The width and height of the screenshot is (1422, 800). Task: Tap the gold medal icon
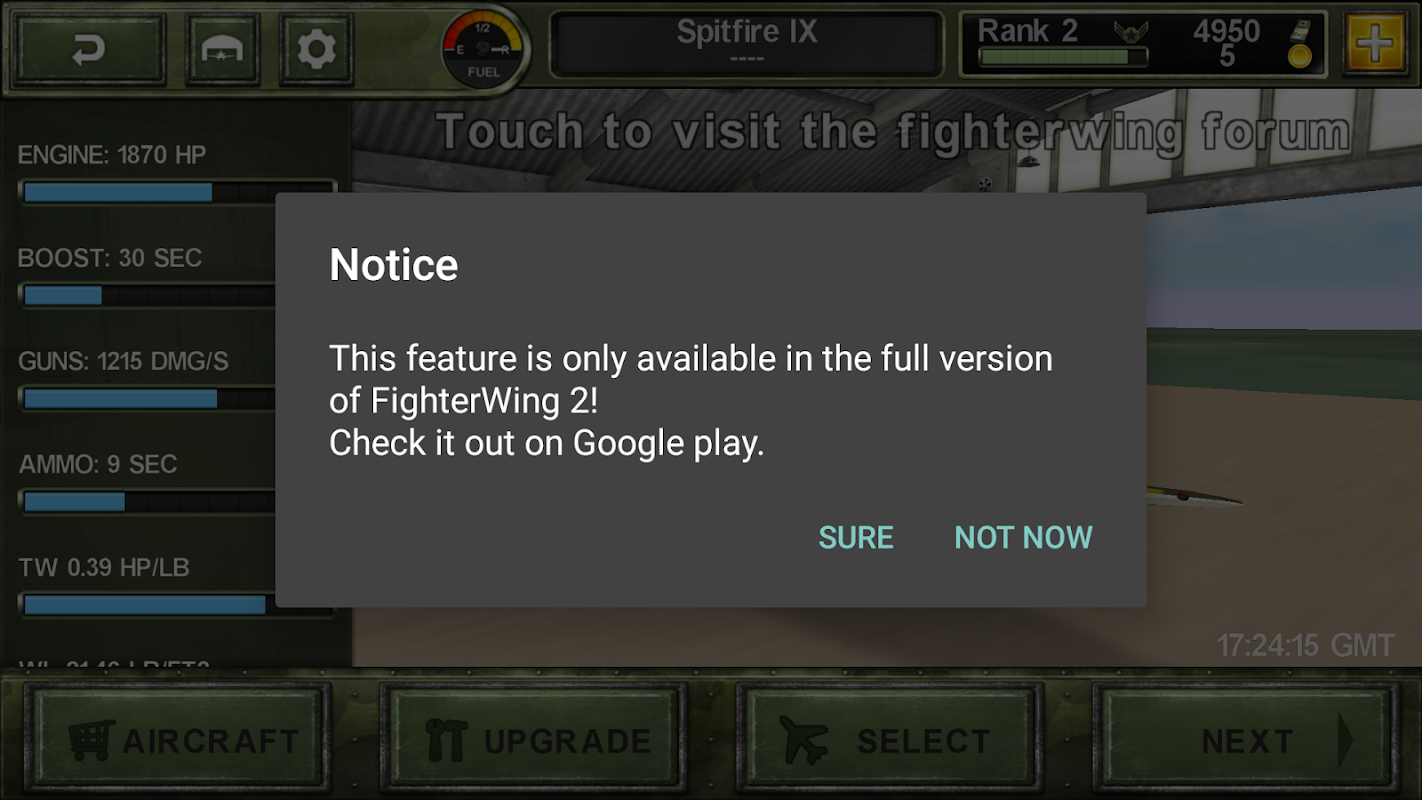pyautogui.click(x=1299, y=45)
